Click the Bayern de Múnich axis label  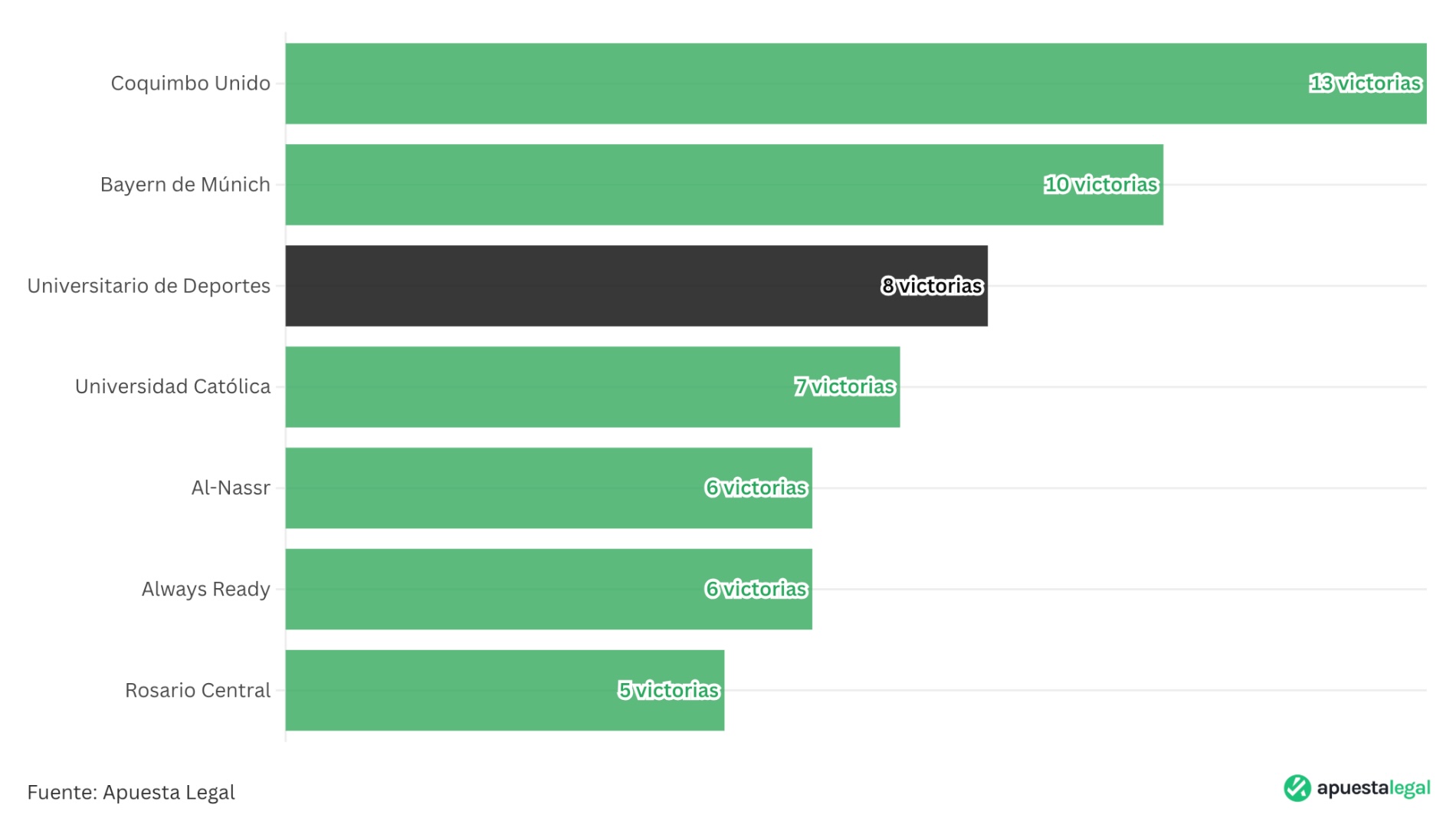pyautogui.click(x=185, y=185)
